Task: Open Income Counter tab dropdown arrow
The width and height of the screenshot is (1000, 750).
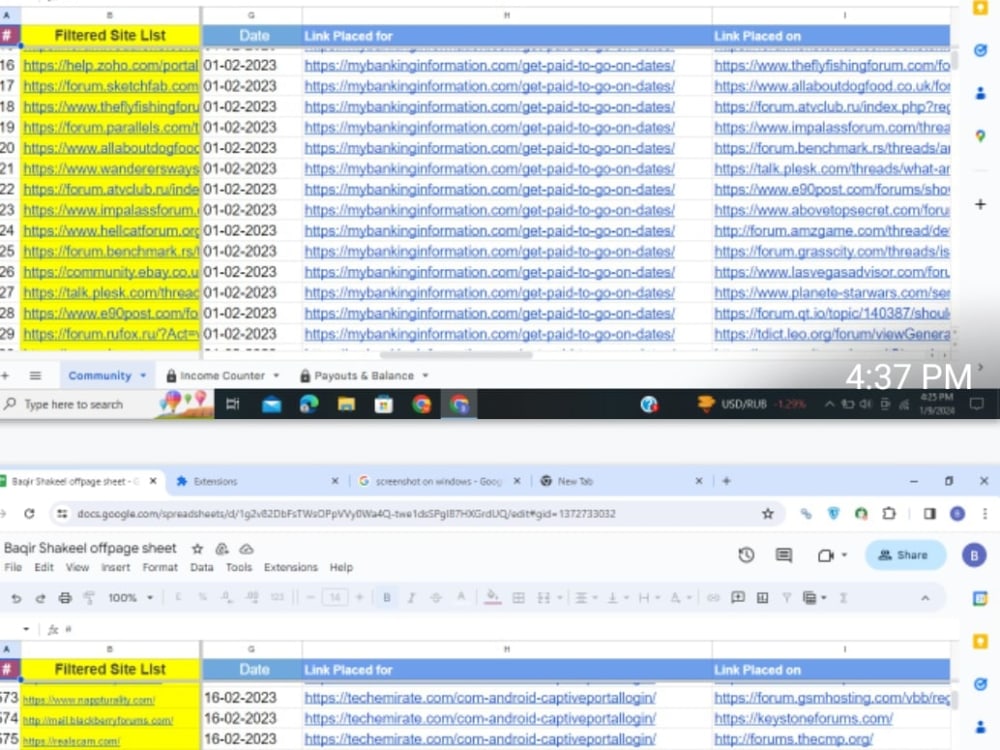Action: [x=276, y=376]
